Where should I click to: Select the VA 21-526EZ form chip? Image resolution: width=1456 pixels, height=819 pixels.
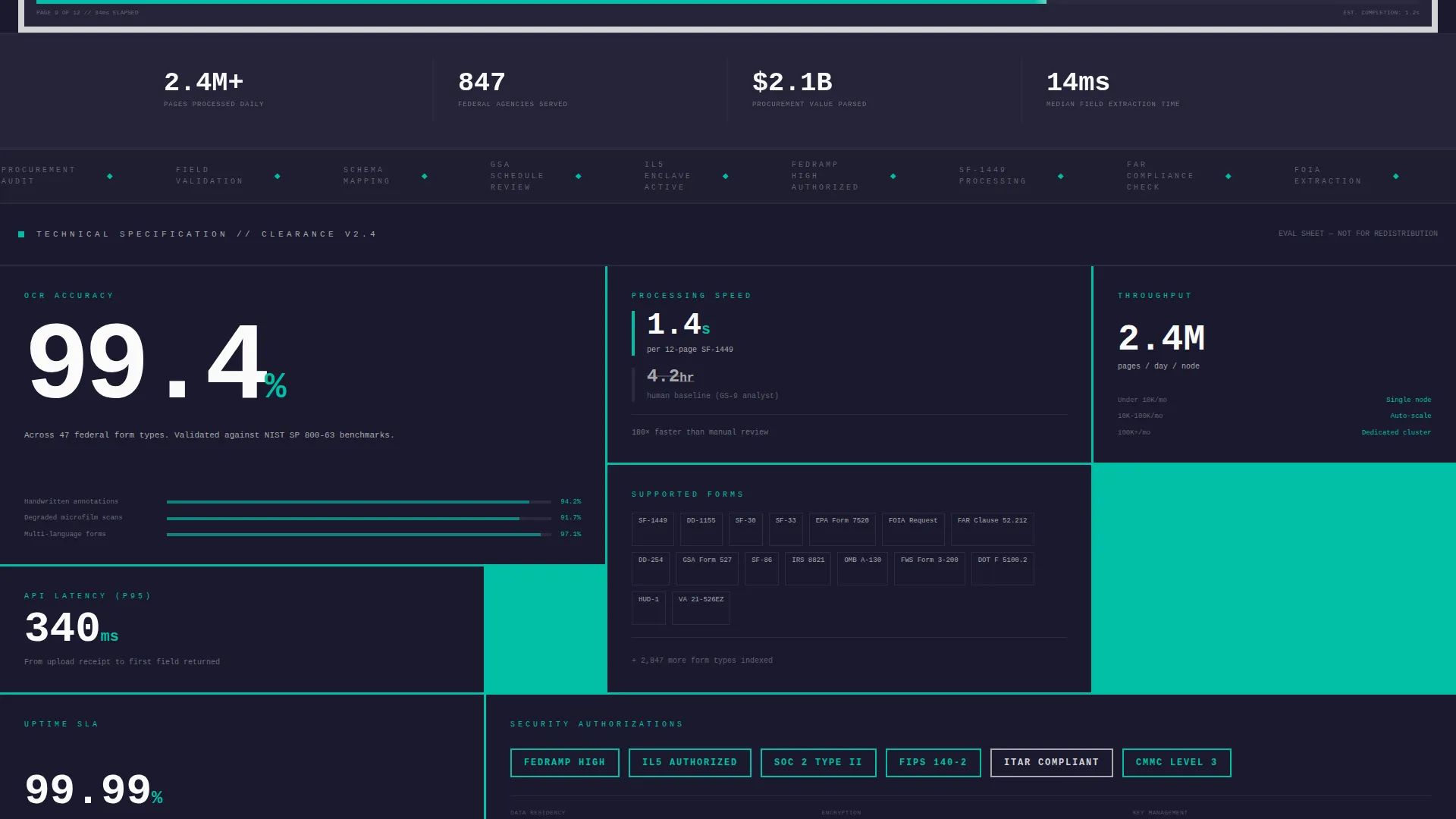click(701, 607)
